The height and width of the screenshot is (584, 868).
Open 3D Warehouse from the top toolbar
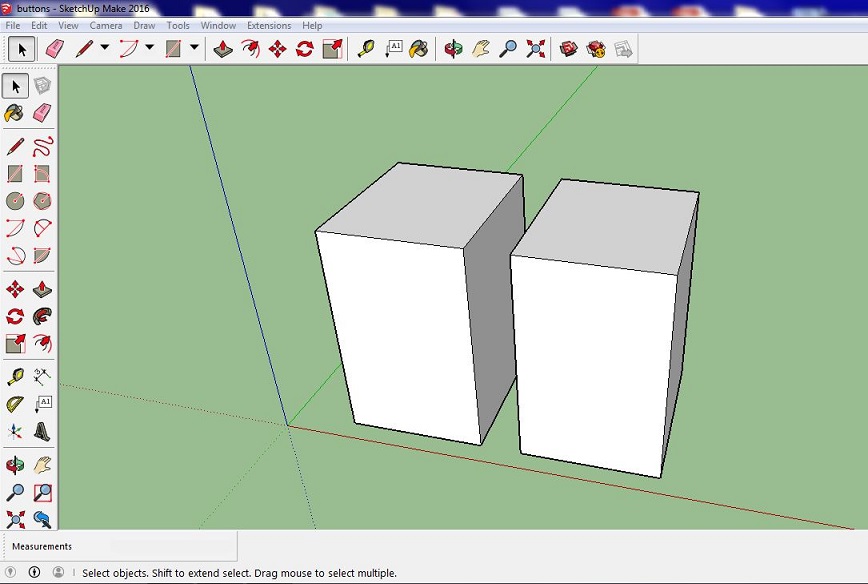[x=569, y=49]
